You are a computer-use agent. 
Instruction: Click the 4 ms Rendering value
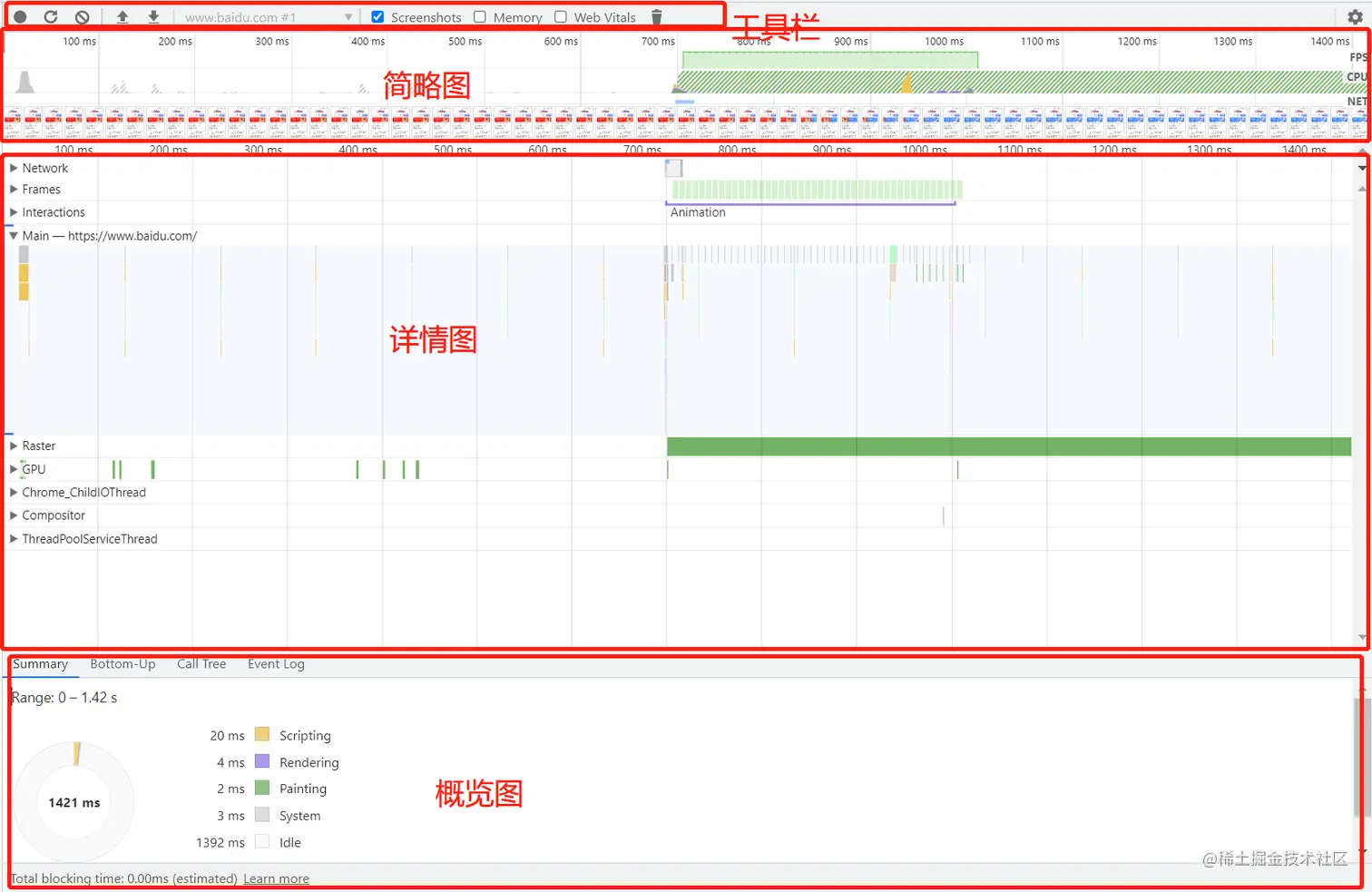point(231,762)
